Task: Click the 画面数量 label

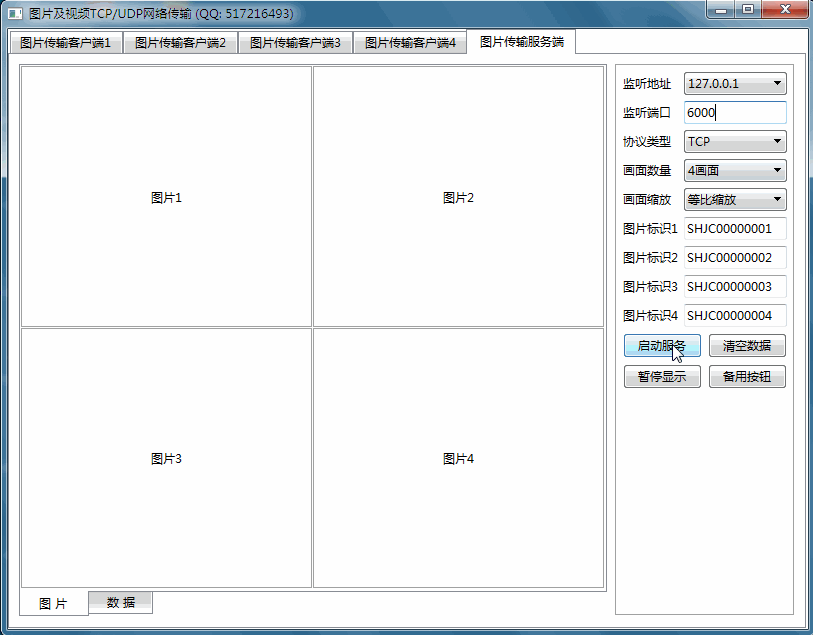Action: click(x=647, y=171)
